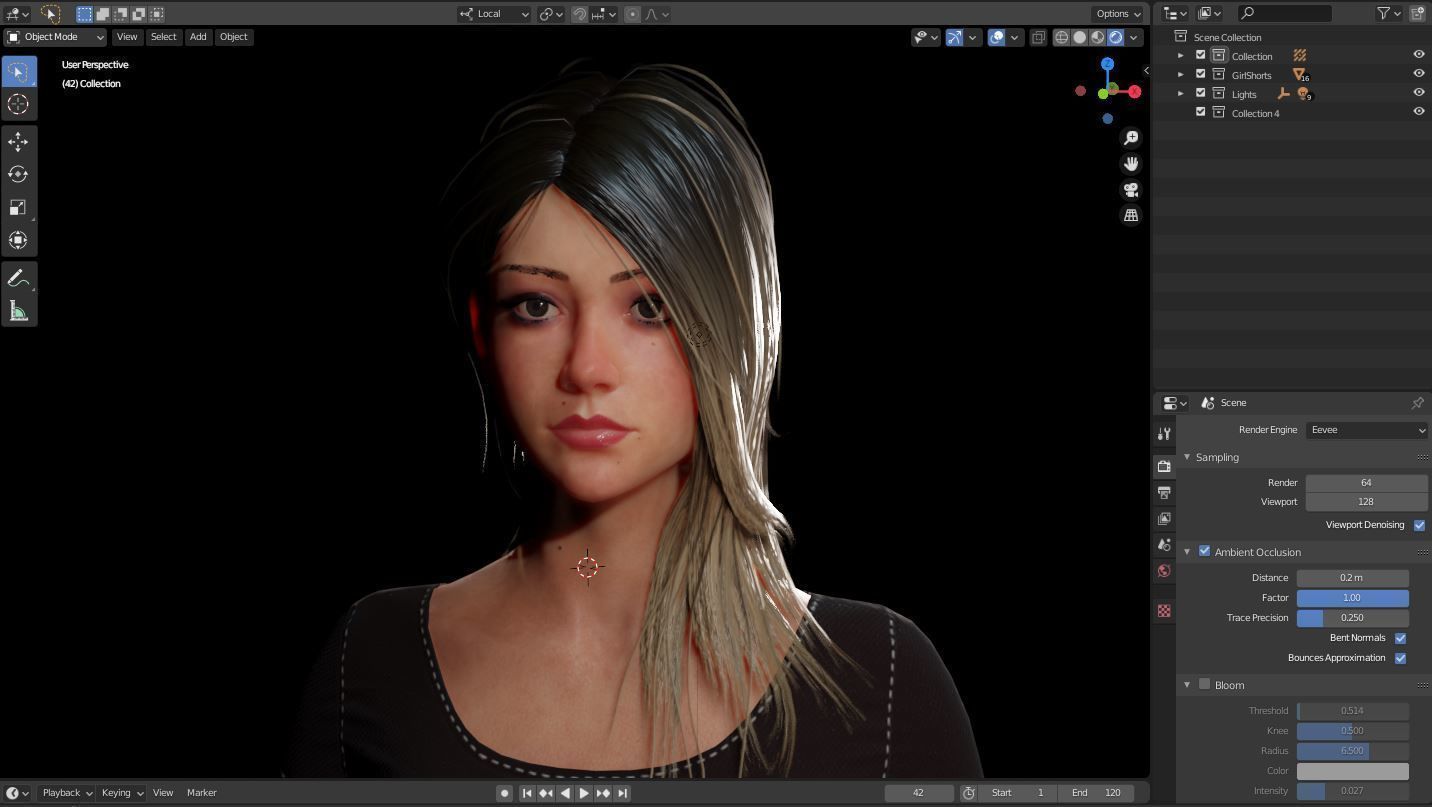The image size is (1432, 807).
Task: Switch viewport to material preview shading
Action: [x=1098, y=37]
